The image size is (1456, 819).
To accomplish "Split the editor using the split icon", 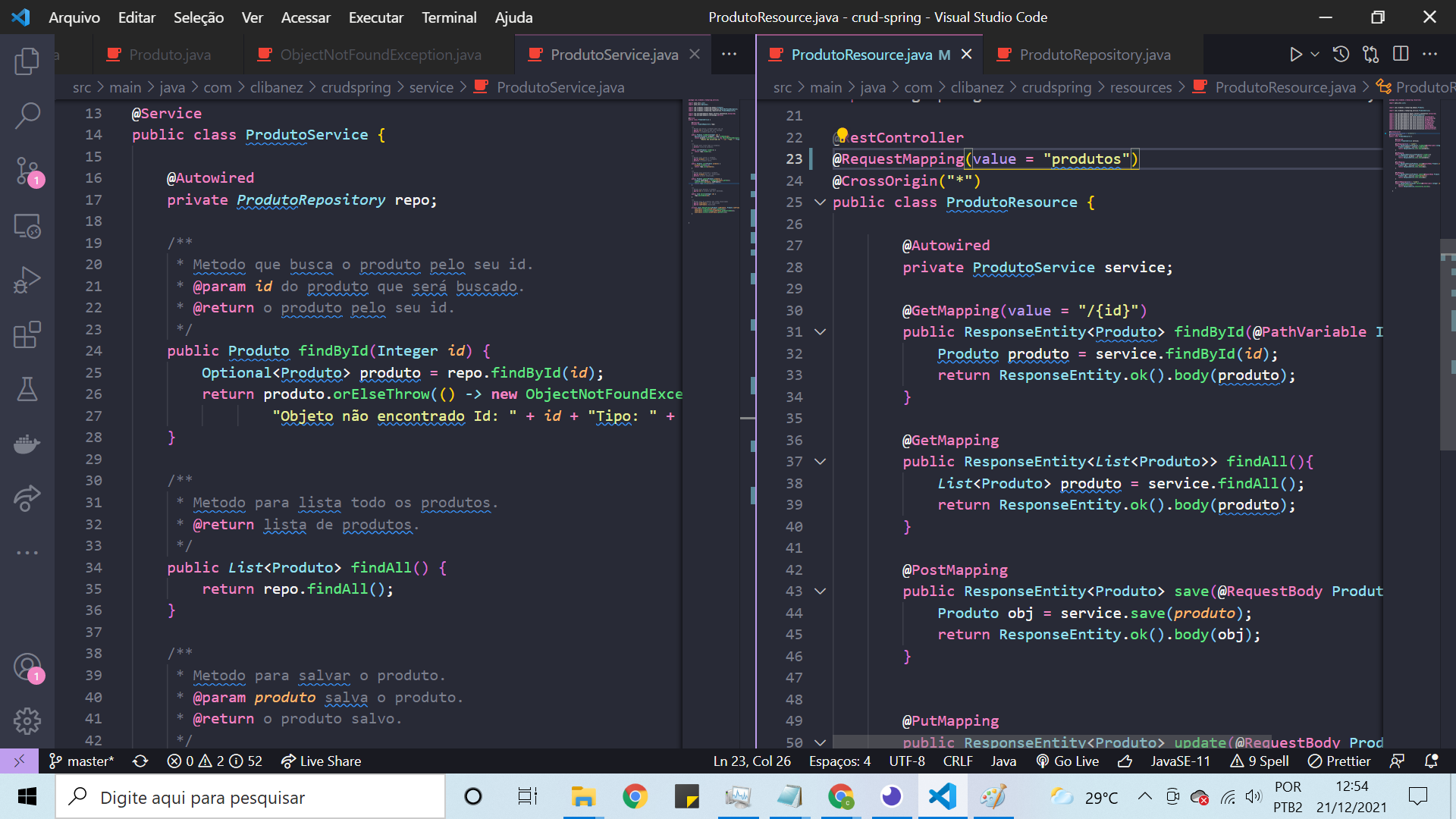I will tap(1401, 54).
